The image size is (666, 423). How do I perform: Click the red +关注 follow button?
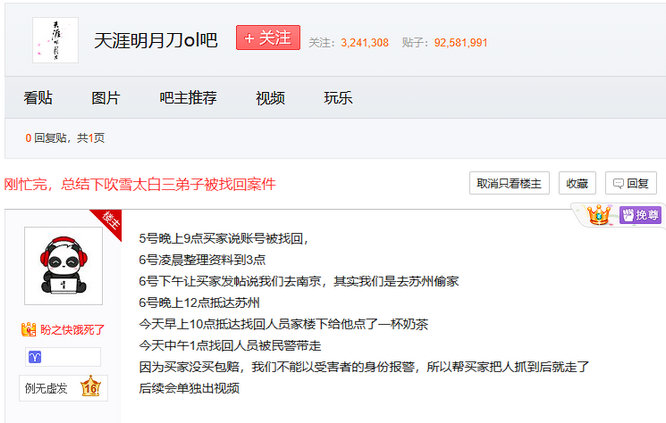[267, 38]
